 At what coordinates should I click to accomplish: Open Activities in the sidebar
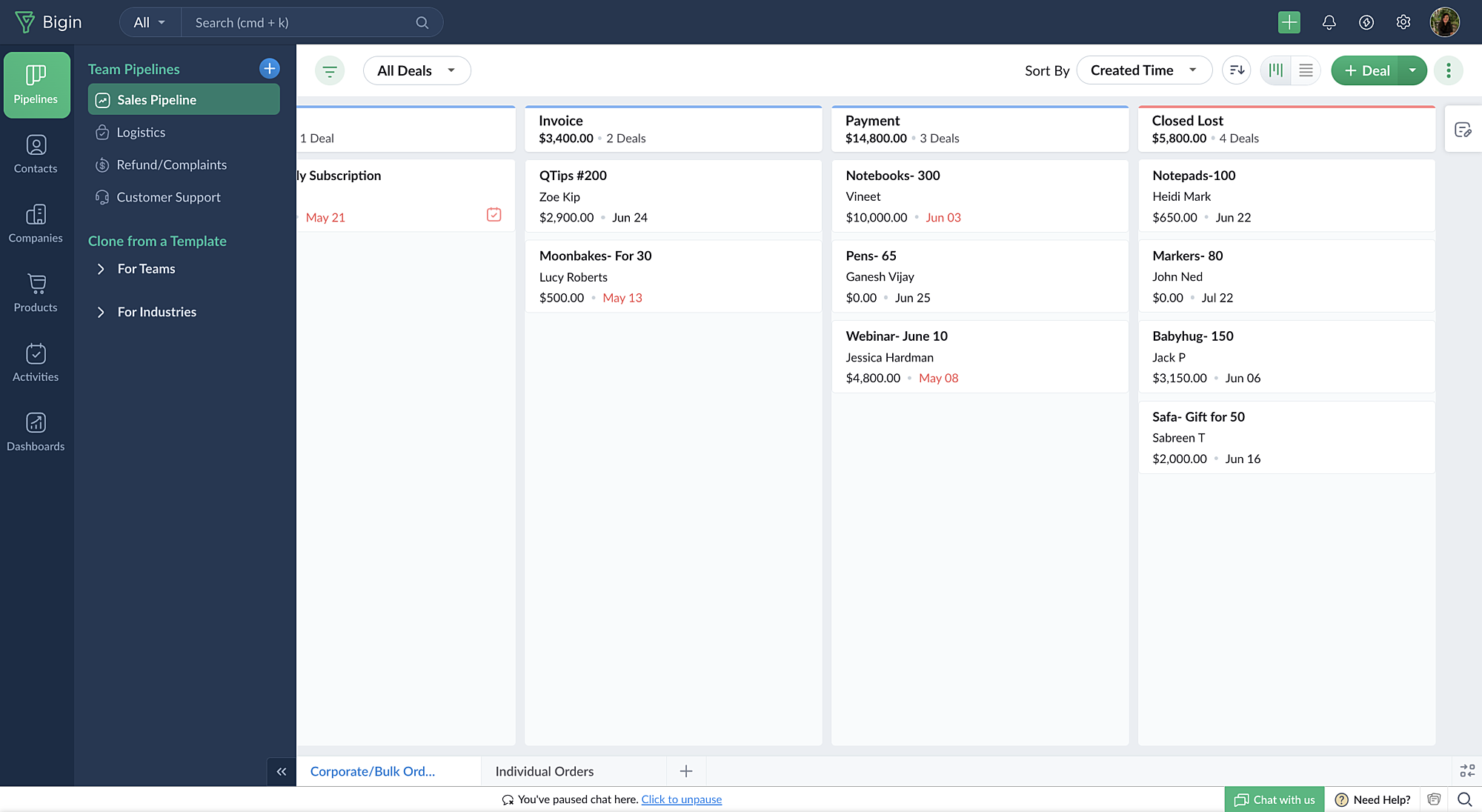pyautogui.click(x=36, y=362)
